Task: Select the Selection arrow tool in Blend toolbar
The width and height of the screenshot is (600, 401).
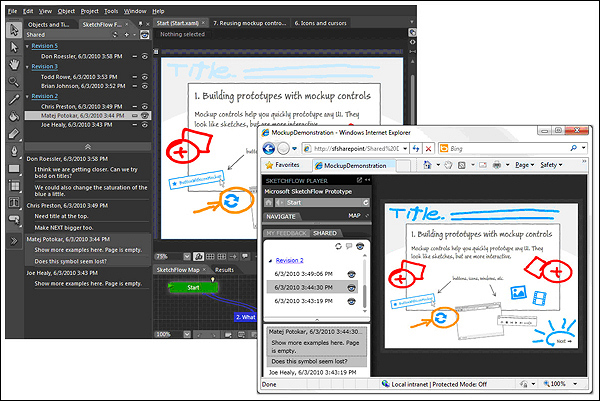Action: pyautogui.click(x=14, y=30)
